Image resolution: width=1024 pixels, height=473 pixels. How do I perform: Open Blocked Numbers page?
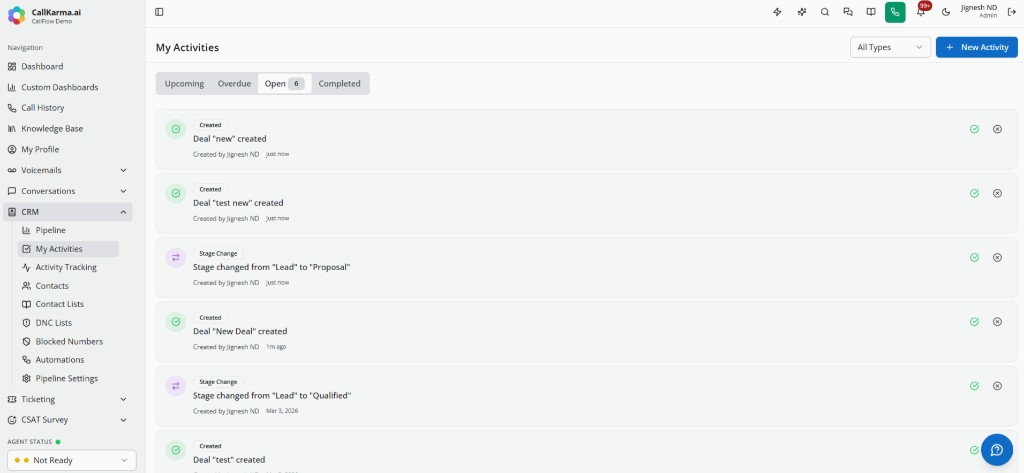[68, 341]
